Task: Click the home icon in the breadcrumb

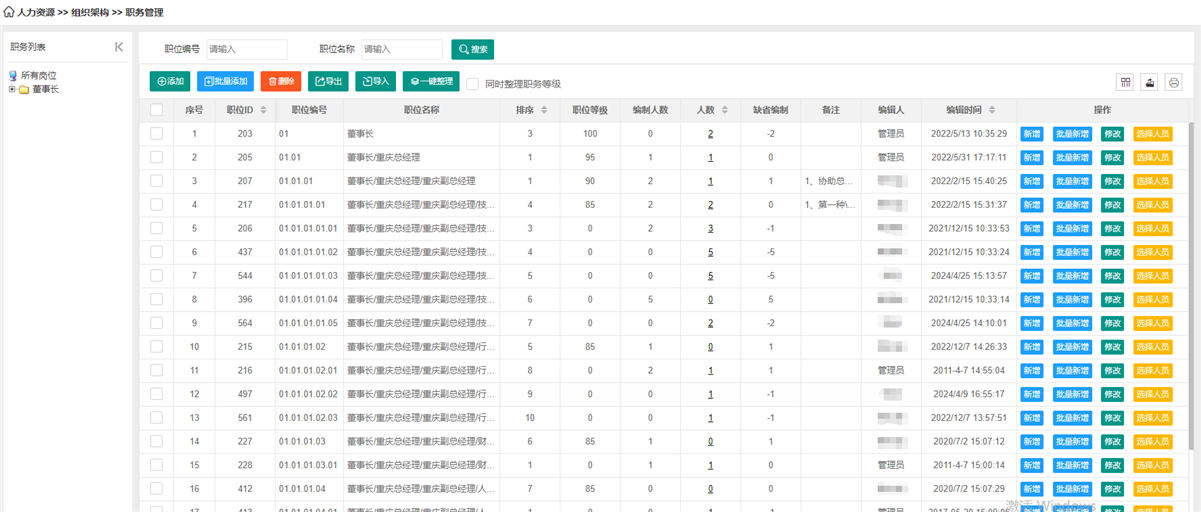Action: point(10,12)
